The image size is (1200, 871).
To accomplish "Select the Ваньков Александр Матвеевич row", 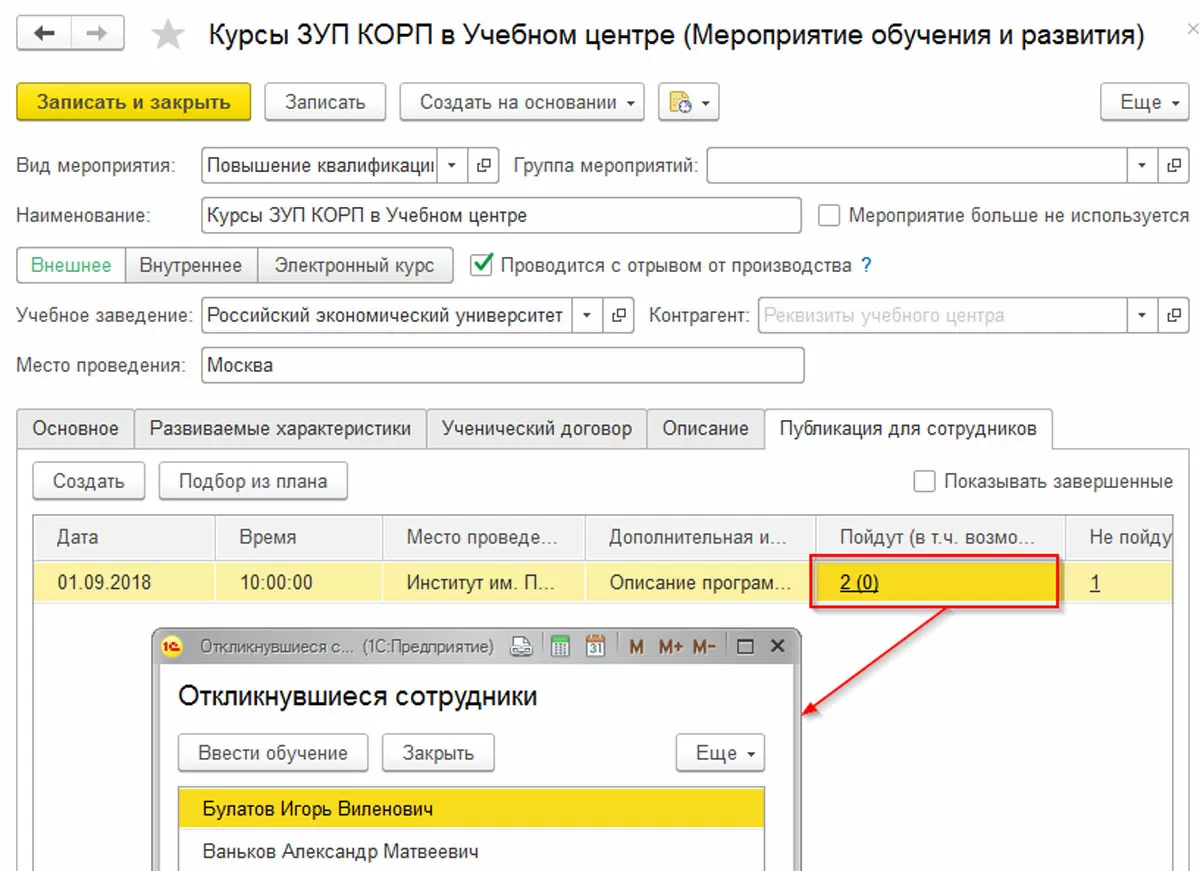I will pos(471,852).
